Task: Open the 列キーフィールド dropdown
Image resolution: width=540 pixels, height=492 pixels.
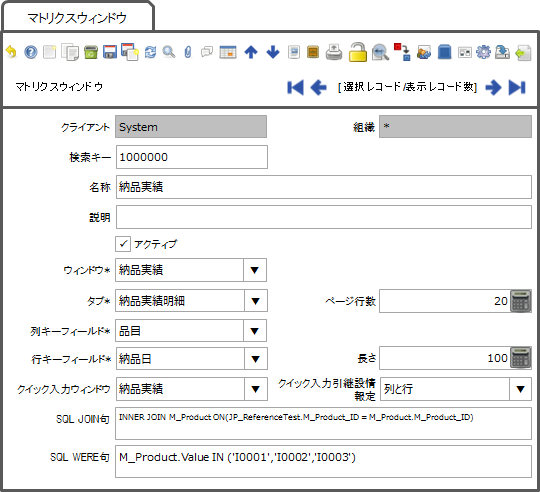Action: click(x=255, y=331)
